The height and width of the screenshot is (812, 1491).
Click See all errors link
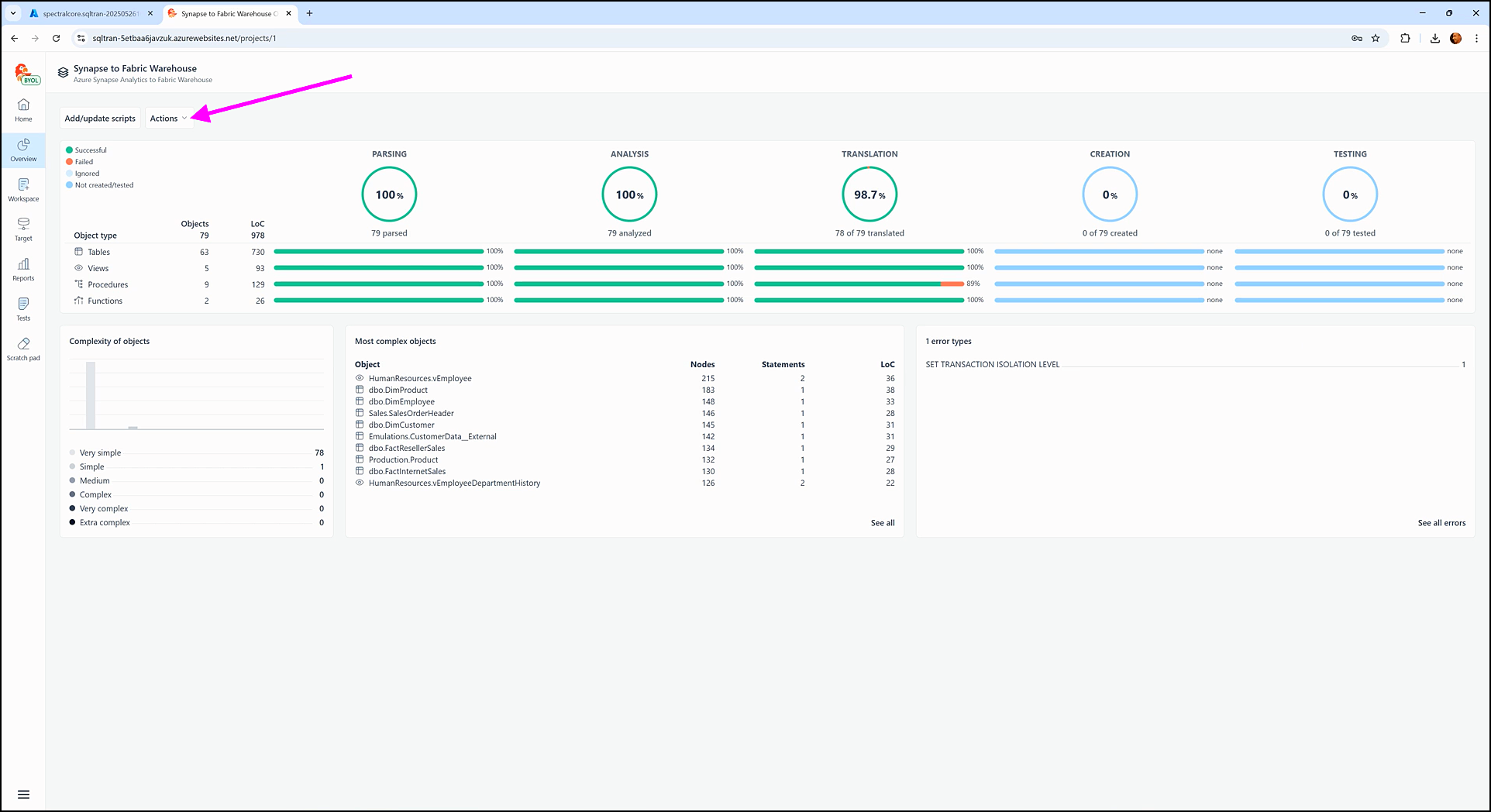(1441, 523)
